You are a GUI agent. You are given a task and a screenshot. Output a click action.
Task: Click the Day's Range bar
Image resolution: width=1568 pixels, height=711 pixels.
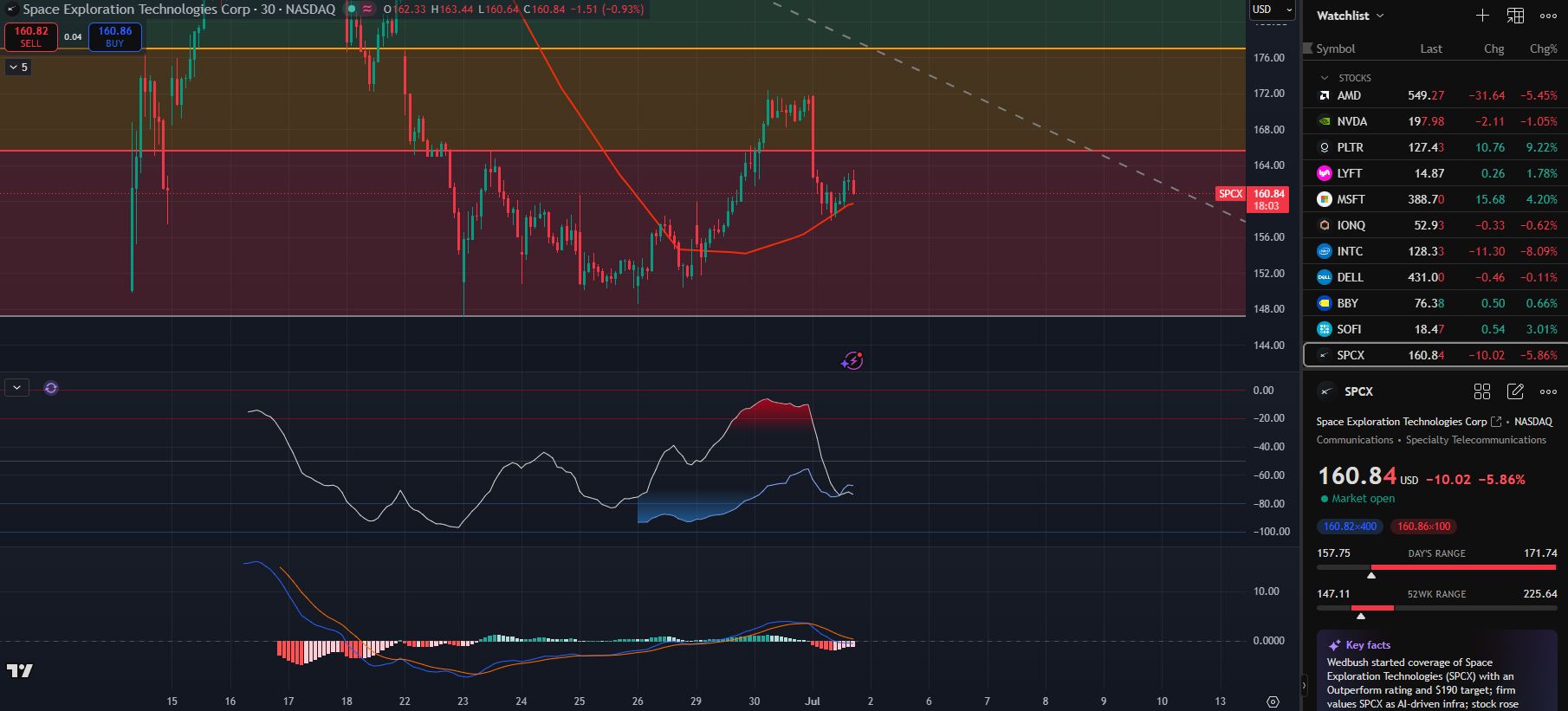coord(1436,567)
